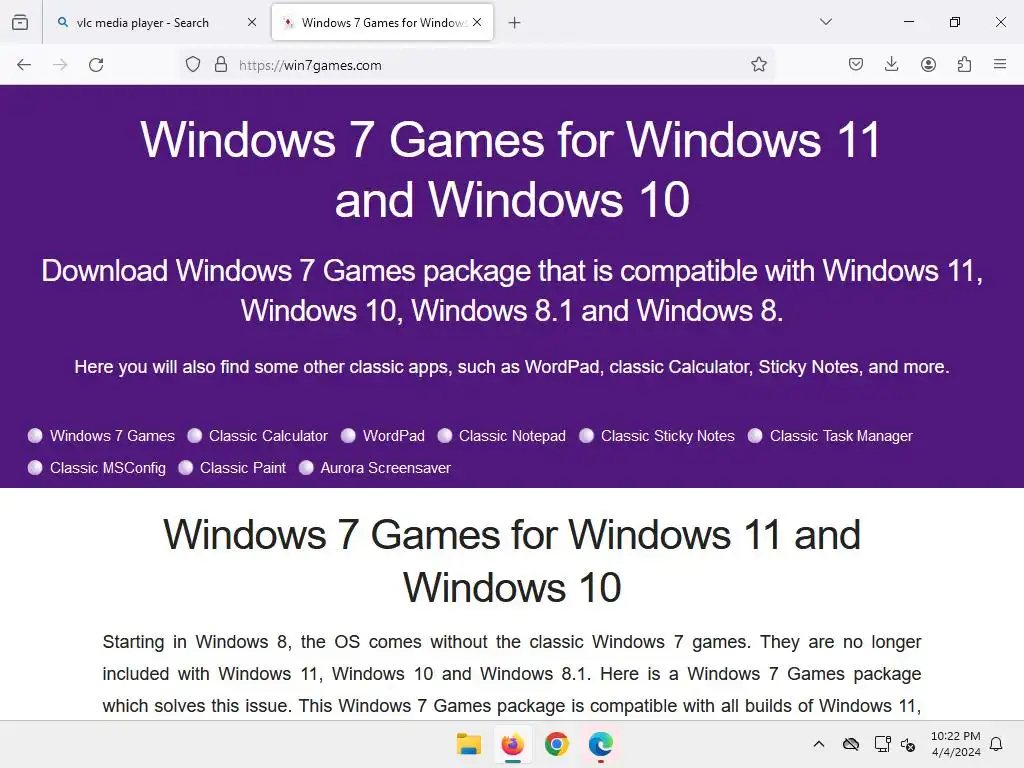Open File Explorer from taskbar

pyautogui.click(x=469, y=744)
